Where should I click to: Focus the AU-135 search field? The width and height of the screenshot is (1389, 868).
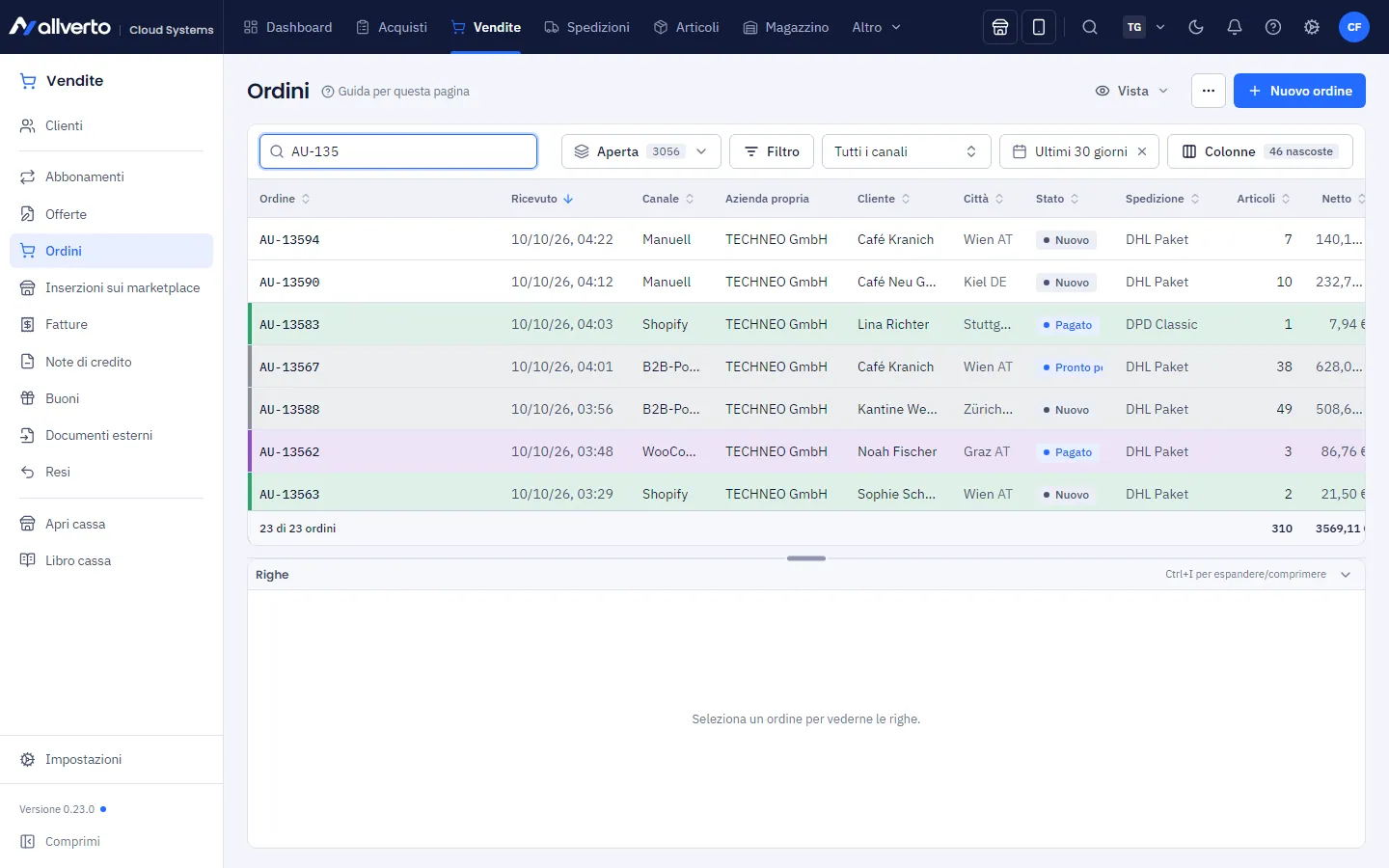(x=398, y=151)
